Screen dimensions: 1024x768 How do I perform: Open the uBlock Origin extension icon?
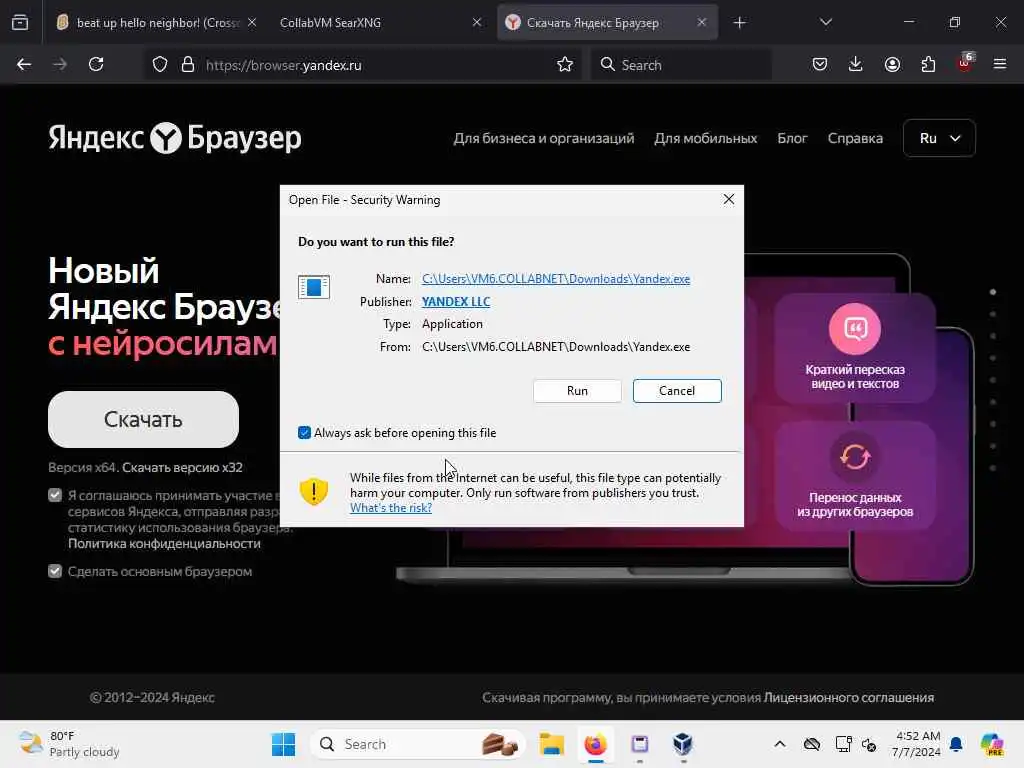(965, 63)
